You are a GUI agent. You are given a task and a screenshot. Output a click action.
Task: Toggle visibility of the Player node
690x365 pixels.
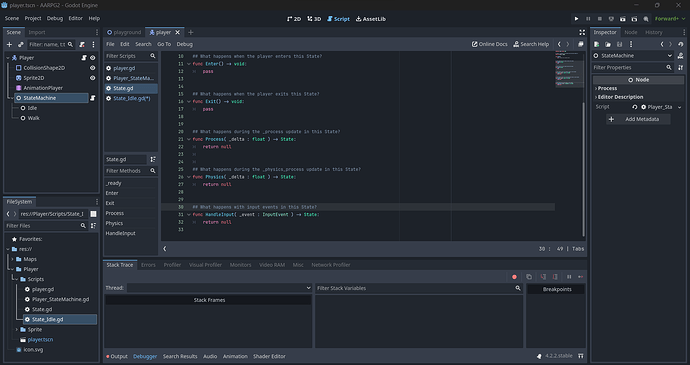(x=93, y=58)
